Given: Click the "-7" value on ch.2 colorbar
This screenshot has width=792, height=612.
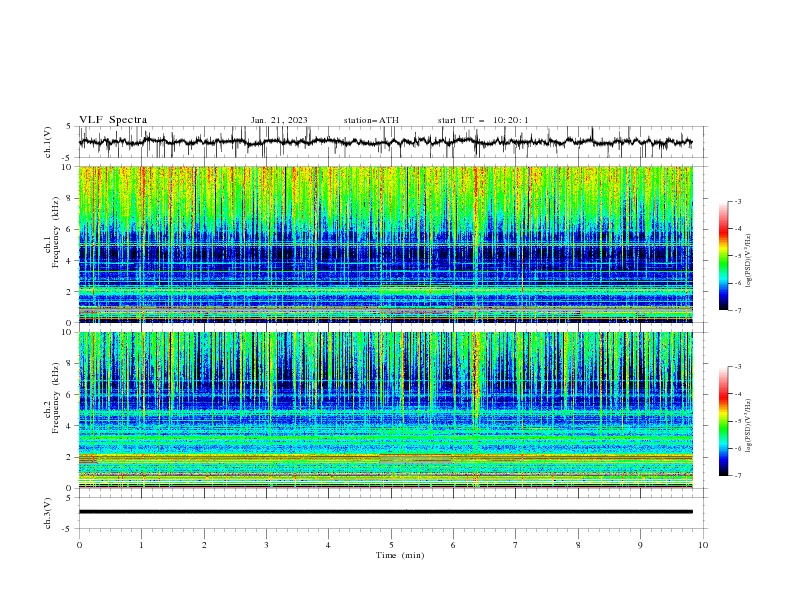Looking at the screenshot, I should click(737, 475).
